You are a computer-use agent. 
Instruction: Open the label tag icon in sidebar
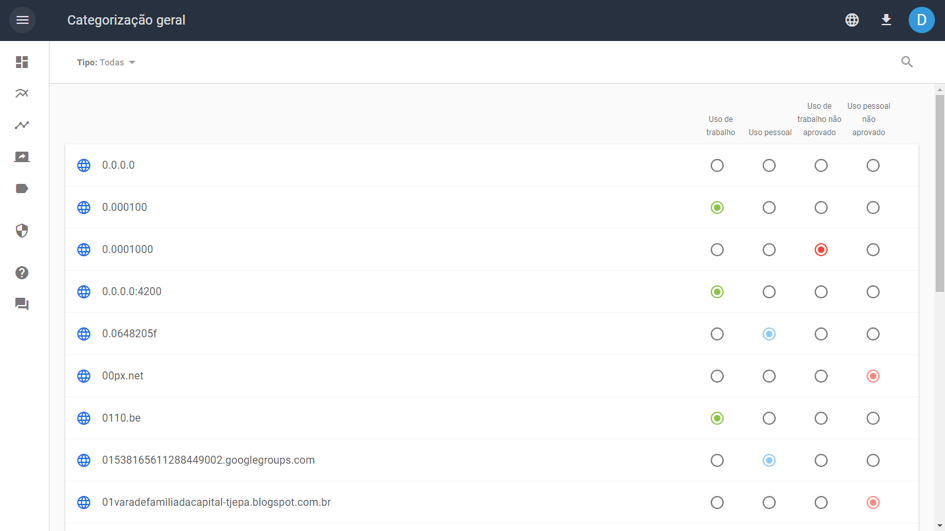pyautogui.click(x=22, y=189)
